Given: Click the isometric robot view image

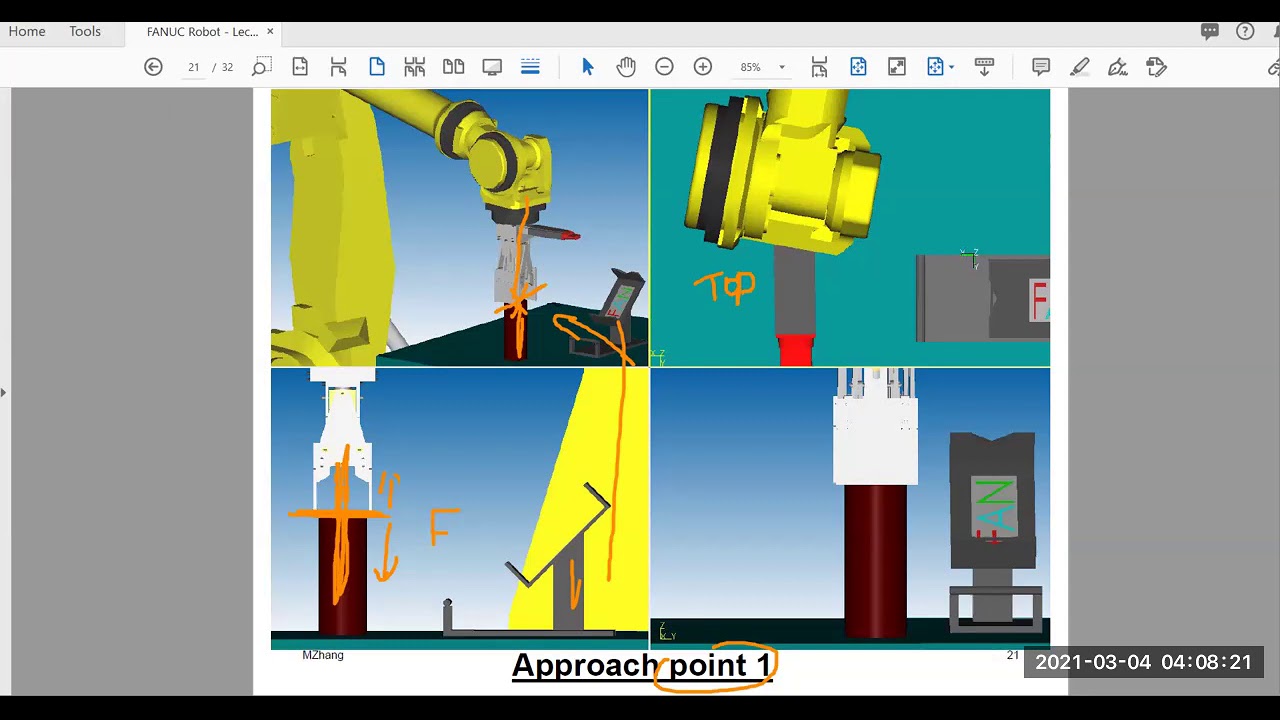Looking at the screenshot, I should point(460,228).
